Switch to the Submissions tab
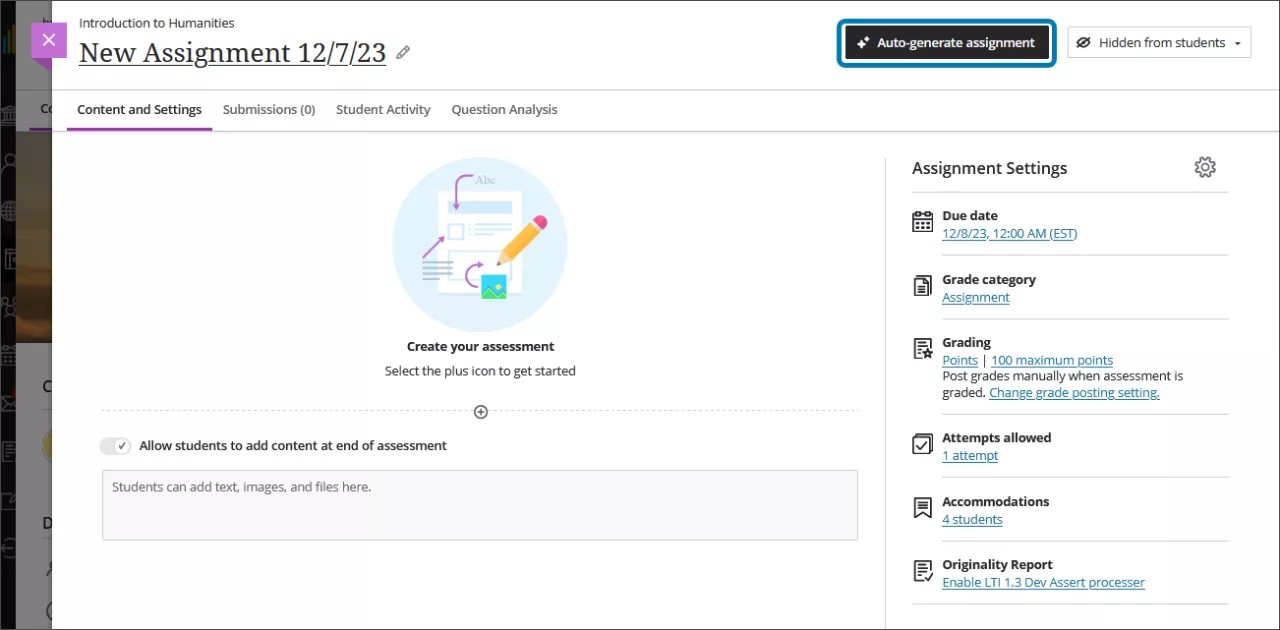The image size is (1280, 630). 269,109
